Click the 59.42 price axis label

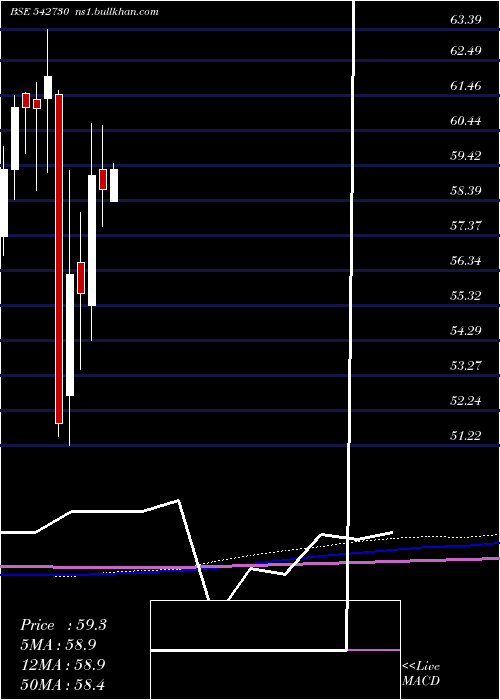(466, 156)
